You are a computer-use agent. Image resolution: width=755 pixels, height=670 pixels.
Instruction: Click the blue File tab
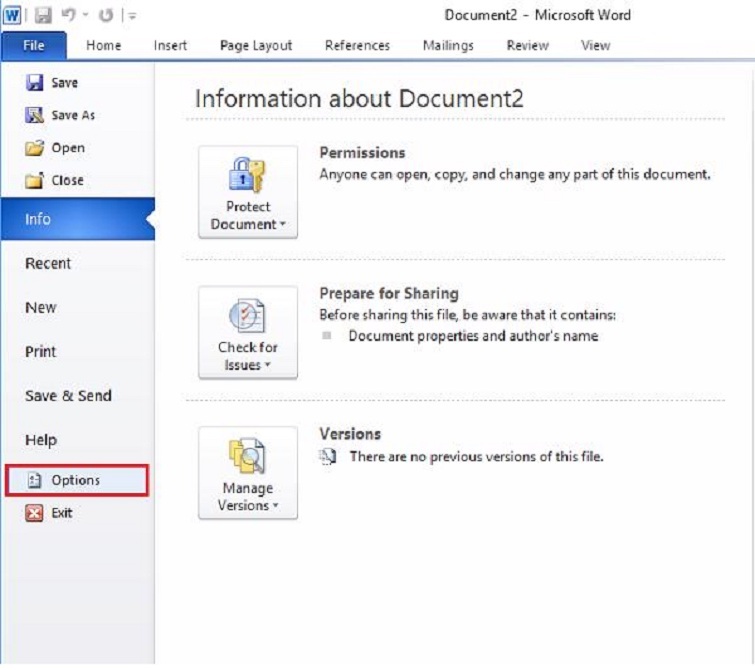(x=34, y=45)
